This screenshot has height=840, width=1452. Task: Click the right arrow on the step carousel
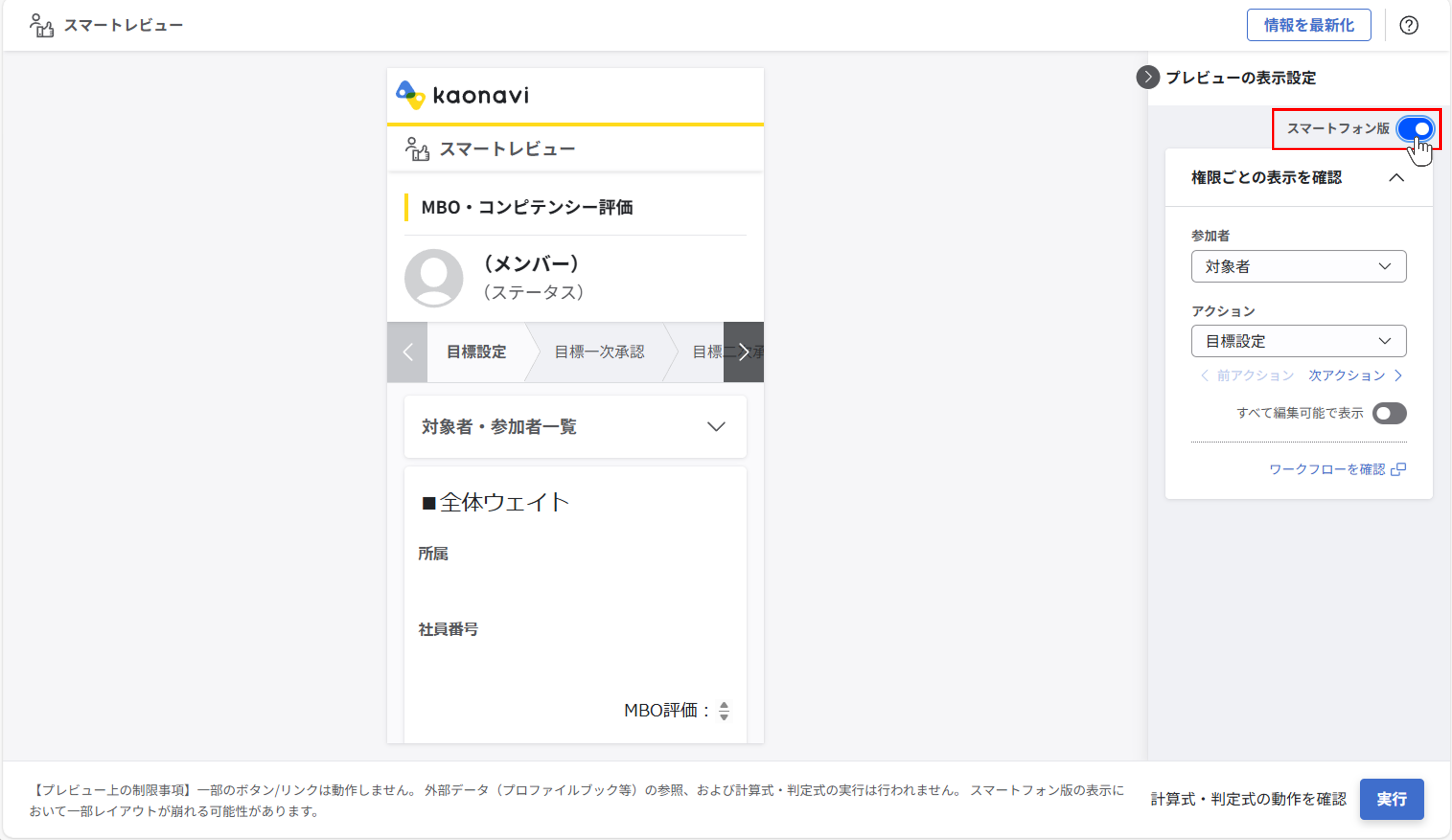(x=744, y=352)
